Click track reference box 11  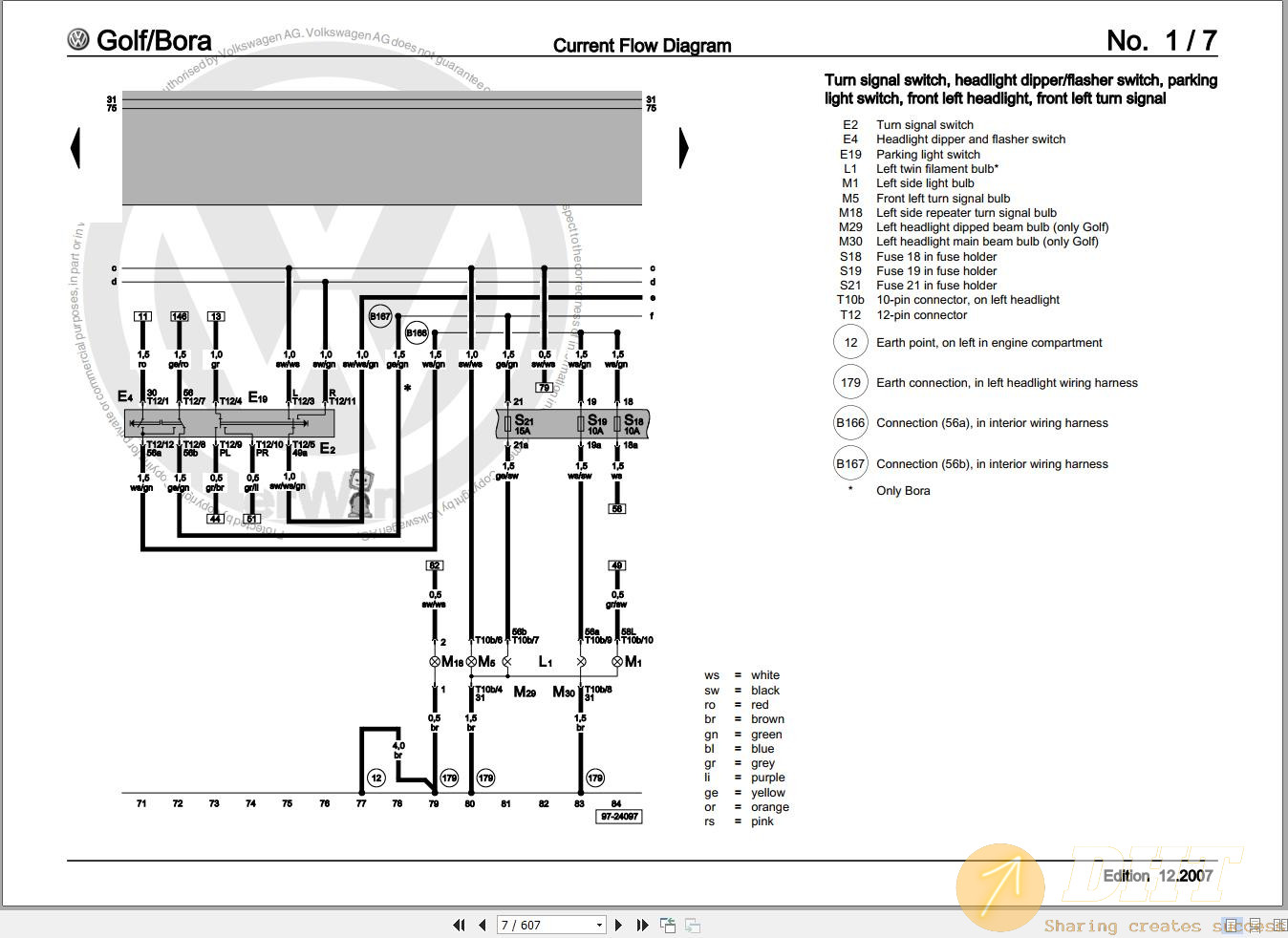[x=142, y=316]
